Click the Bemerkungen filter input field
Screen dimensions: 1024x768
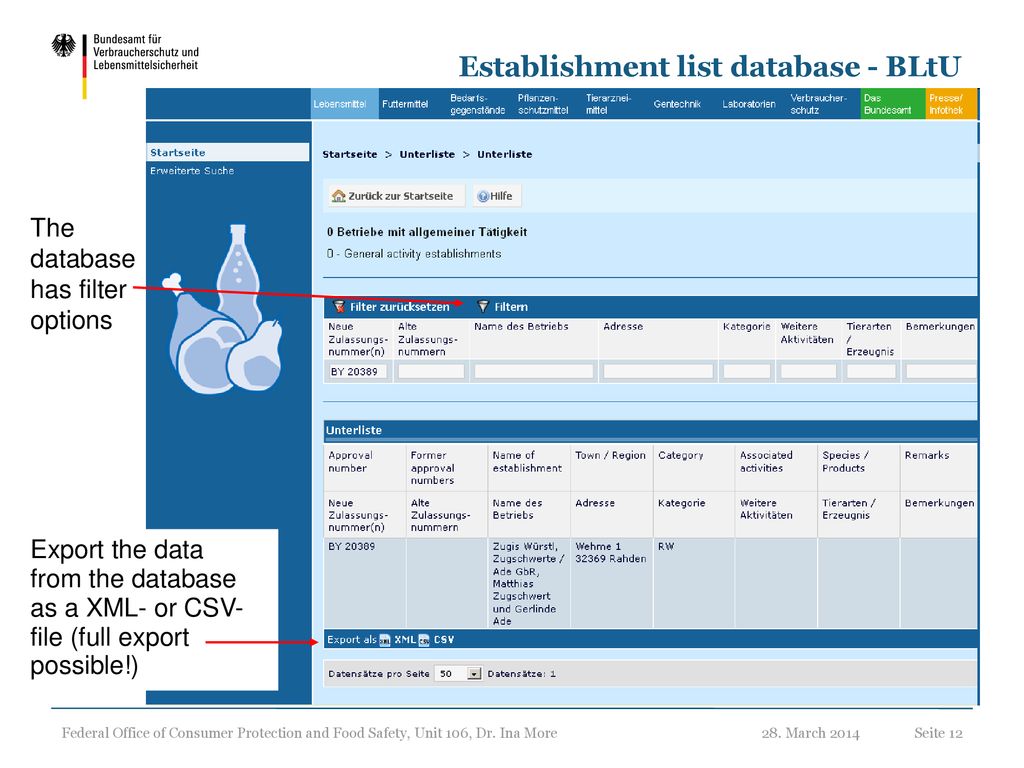pyautogui.click(x=941, y=372)
